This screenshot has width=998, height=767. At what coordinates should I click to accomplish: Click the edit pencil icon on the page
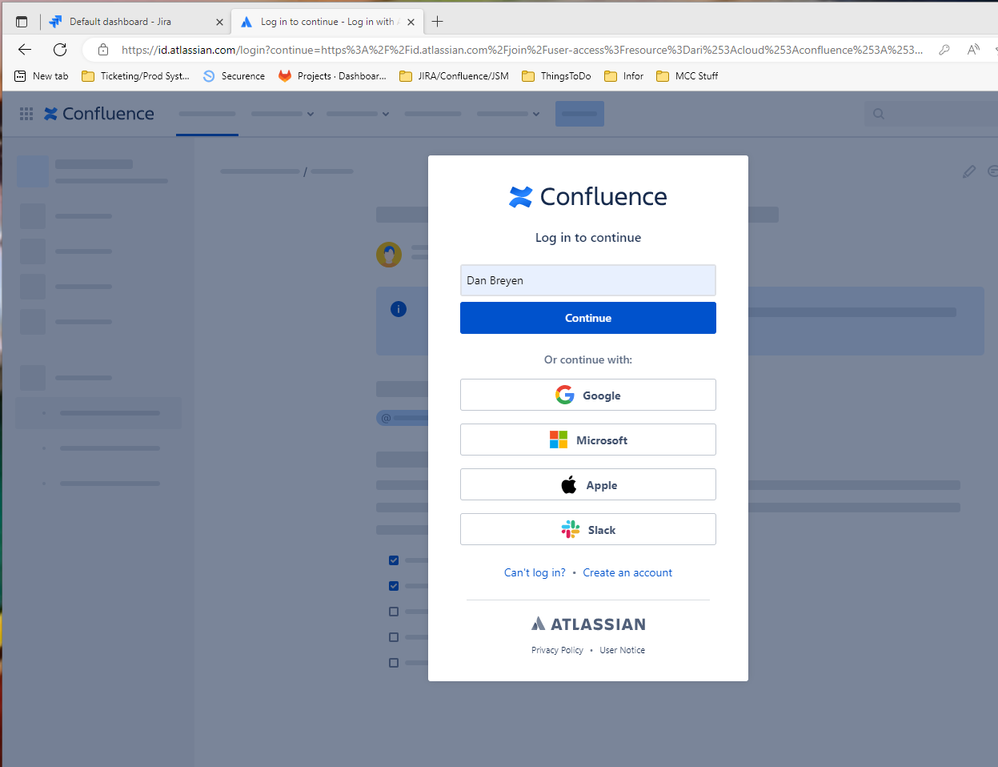point(969,172)
